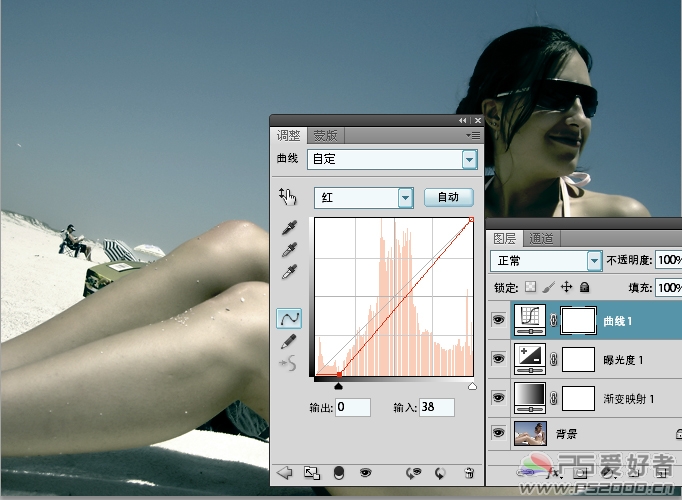Image resolution: width=682 pixels, height=500 pixels.
Task: Hide the 曝光度 1 layer
Action: click(x=498, y=359)
